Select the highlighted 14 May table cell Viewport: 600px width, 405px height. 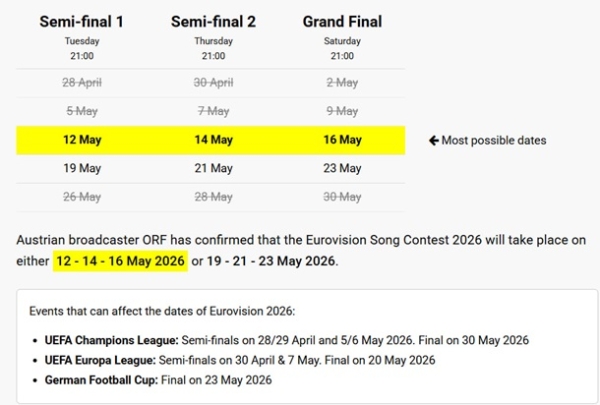tap(211, 140)
